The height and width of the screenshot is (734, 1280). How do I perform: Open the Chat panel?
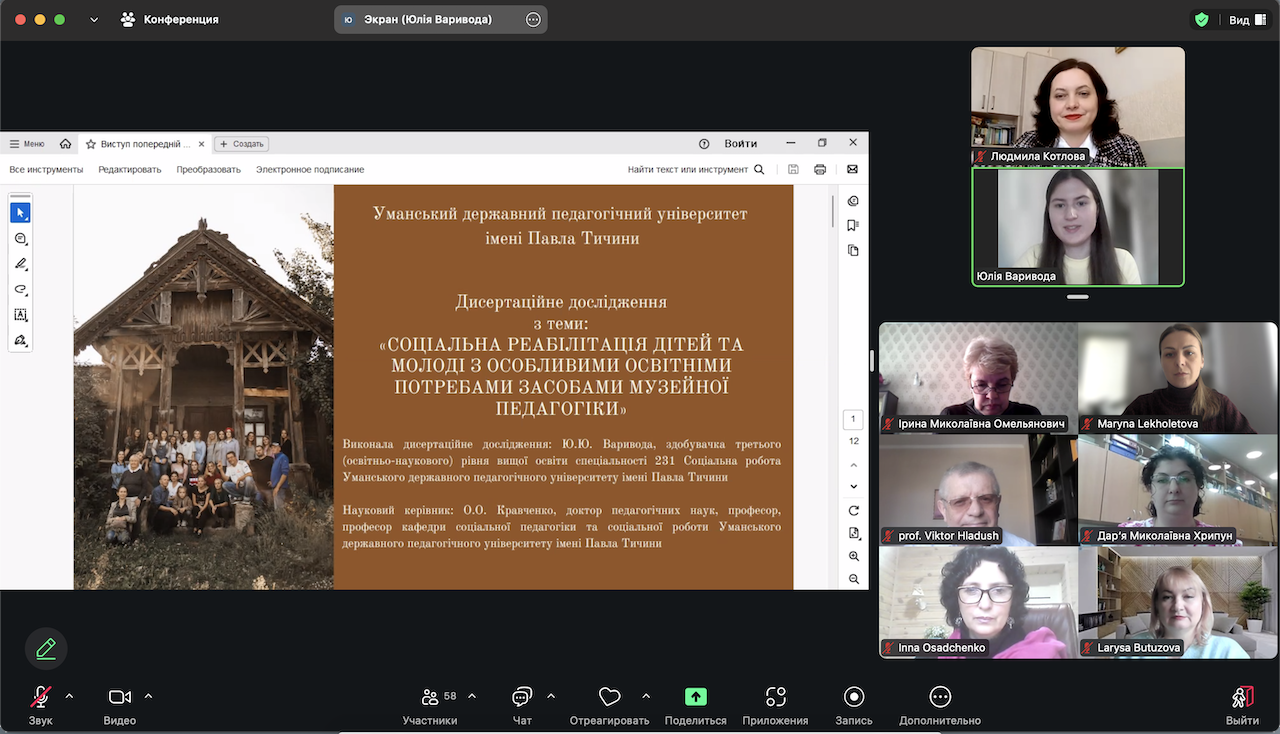(x=522, y=697)
